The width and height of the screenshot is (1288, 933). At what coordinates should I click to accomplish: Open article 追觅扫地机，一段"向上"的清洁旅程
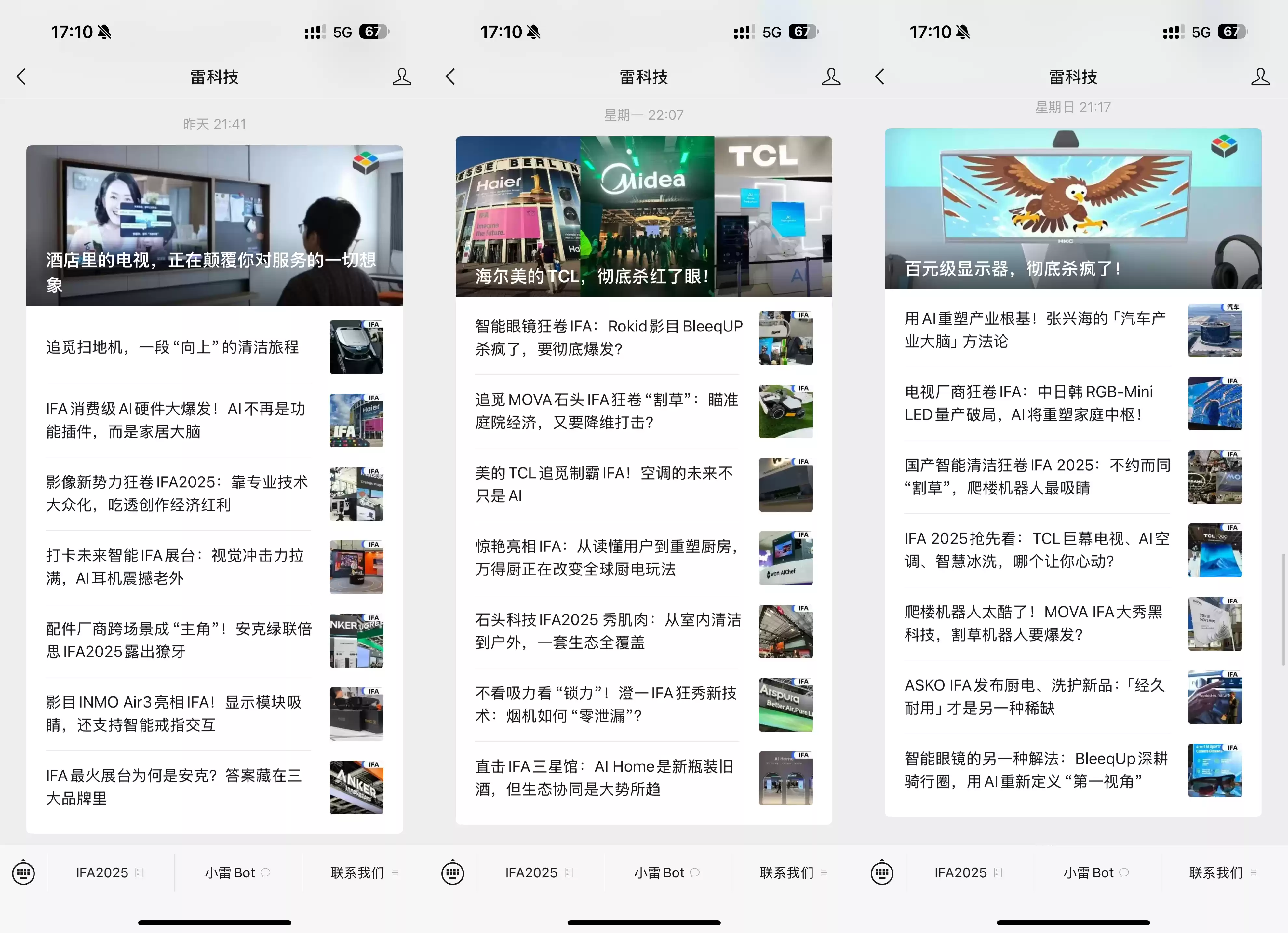click(173, 347)
